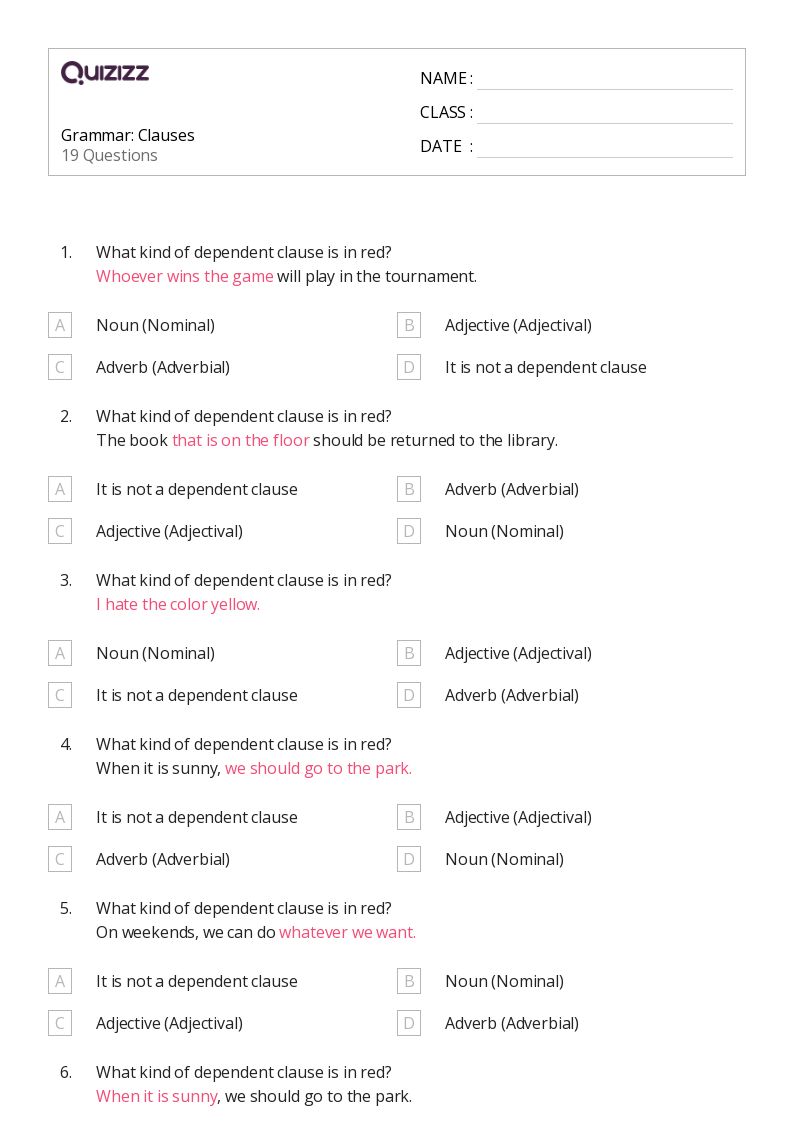Click the CLASS blank line
Image resolution: width=794 pixels, height=1123 pixels.
604,113
